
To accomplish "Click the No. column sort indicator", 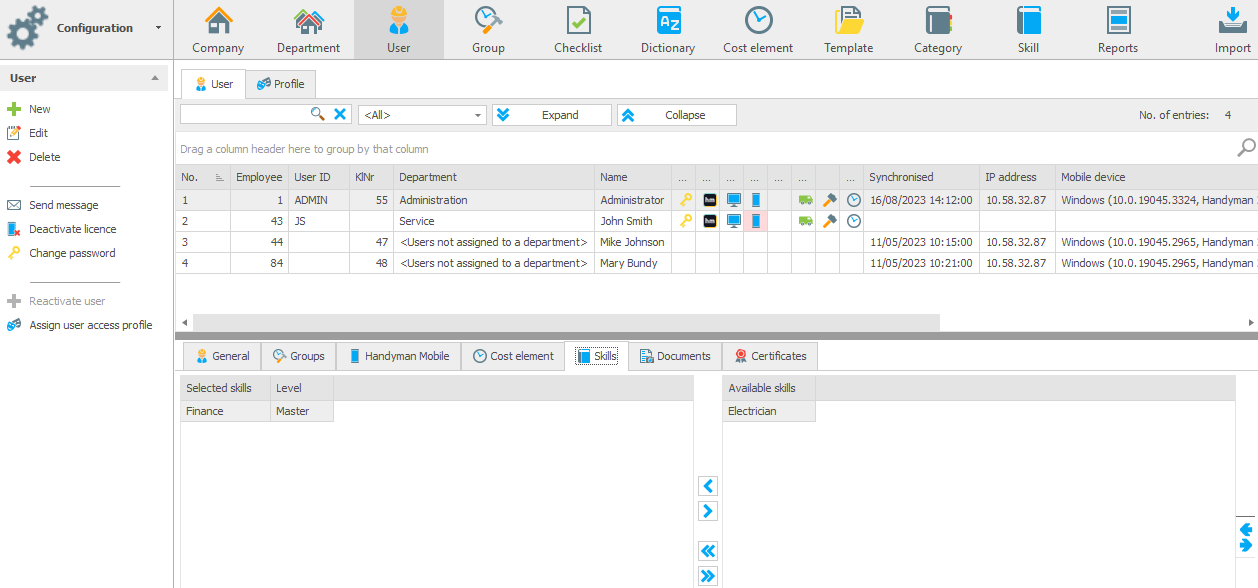I will tap(219, 178).
